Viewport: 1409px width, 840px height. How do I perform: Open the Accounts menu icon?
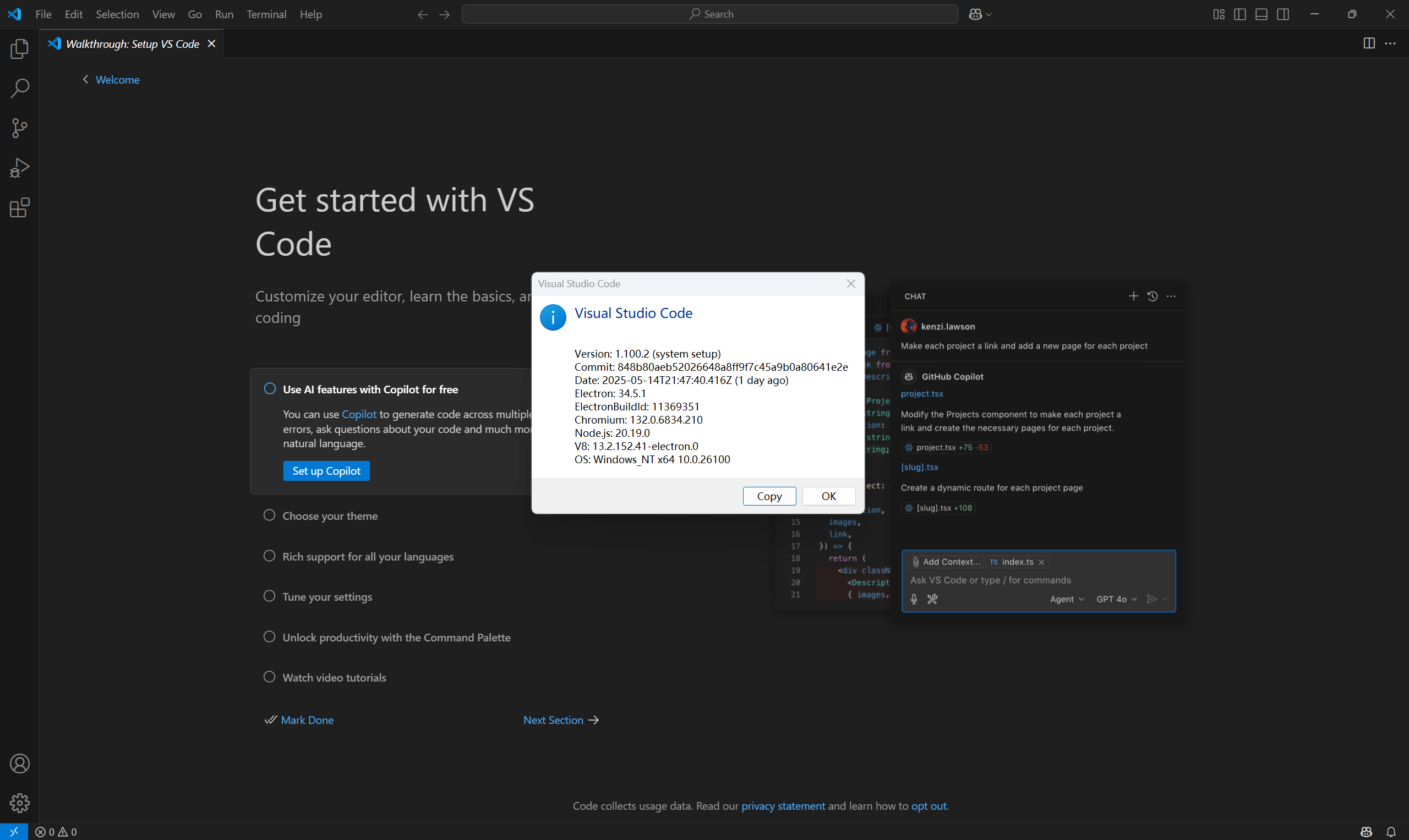[20, 764]
